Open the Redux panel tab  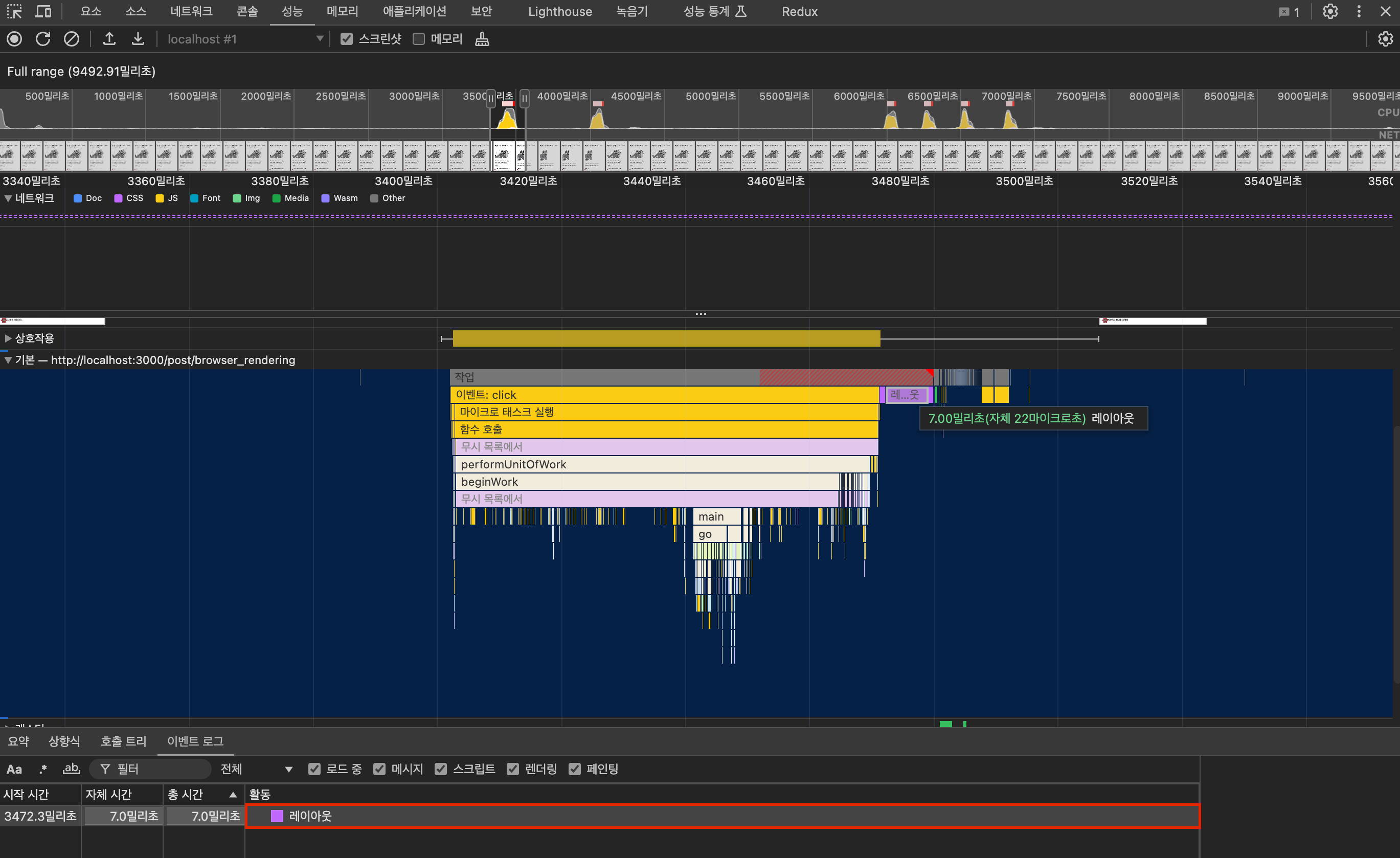coord(799,11)
